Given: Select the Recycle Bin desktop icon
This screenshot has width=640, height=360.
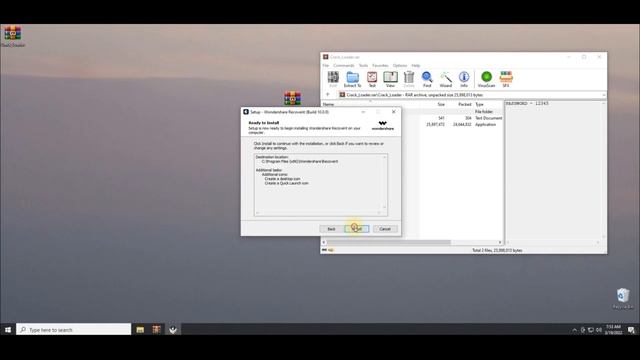Looking at the screenshot, I should tap(623, 298).
